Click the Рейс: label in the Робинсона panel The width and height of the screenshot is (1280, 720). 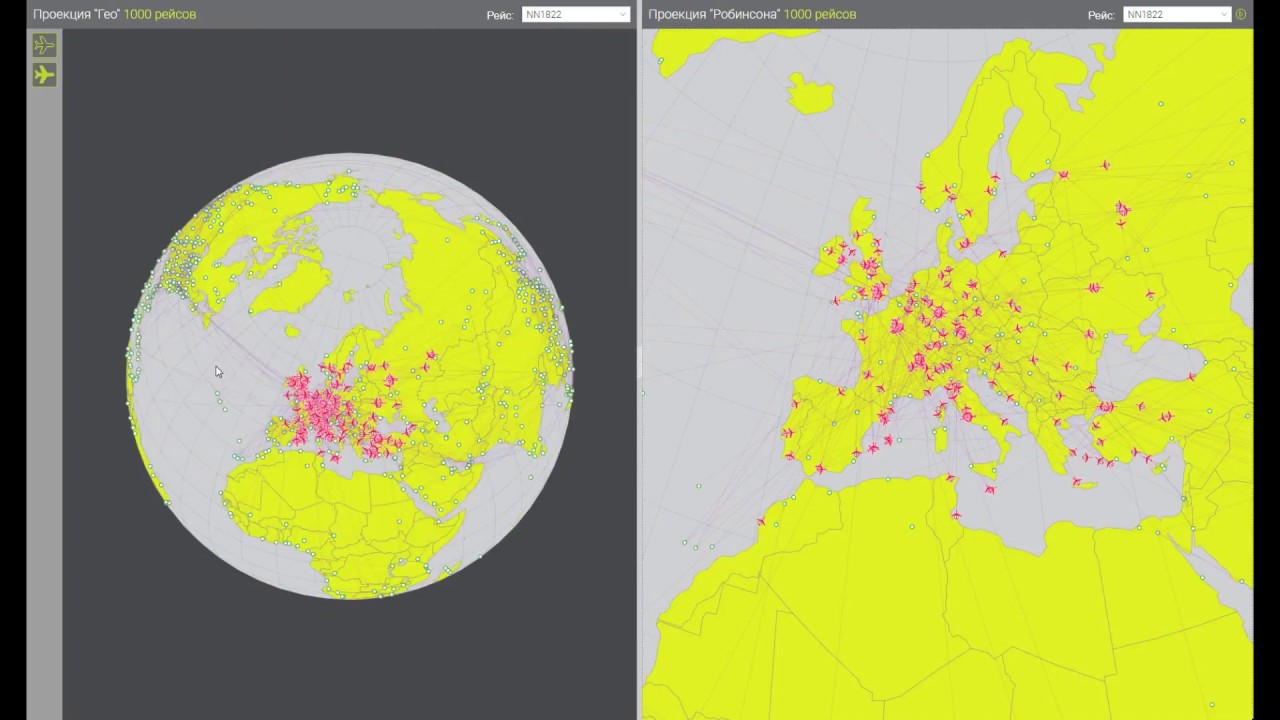1101,15
